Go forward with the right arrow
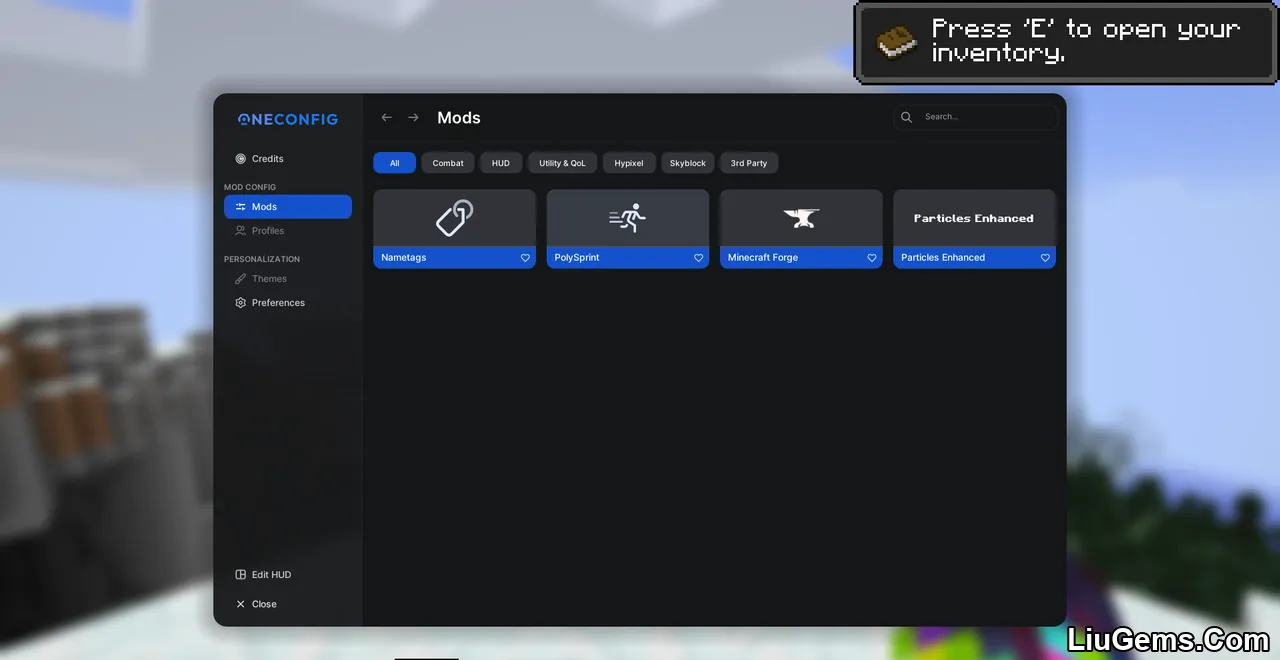 click(413, 118)
